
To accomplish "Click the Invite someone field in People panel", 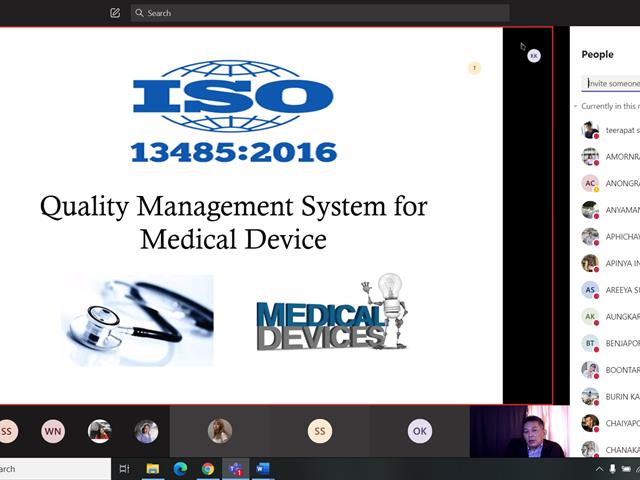I will click(x=611, y=83).
